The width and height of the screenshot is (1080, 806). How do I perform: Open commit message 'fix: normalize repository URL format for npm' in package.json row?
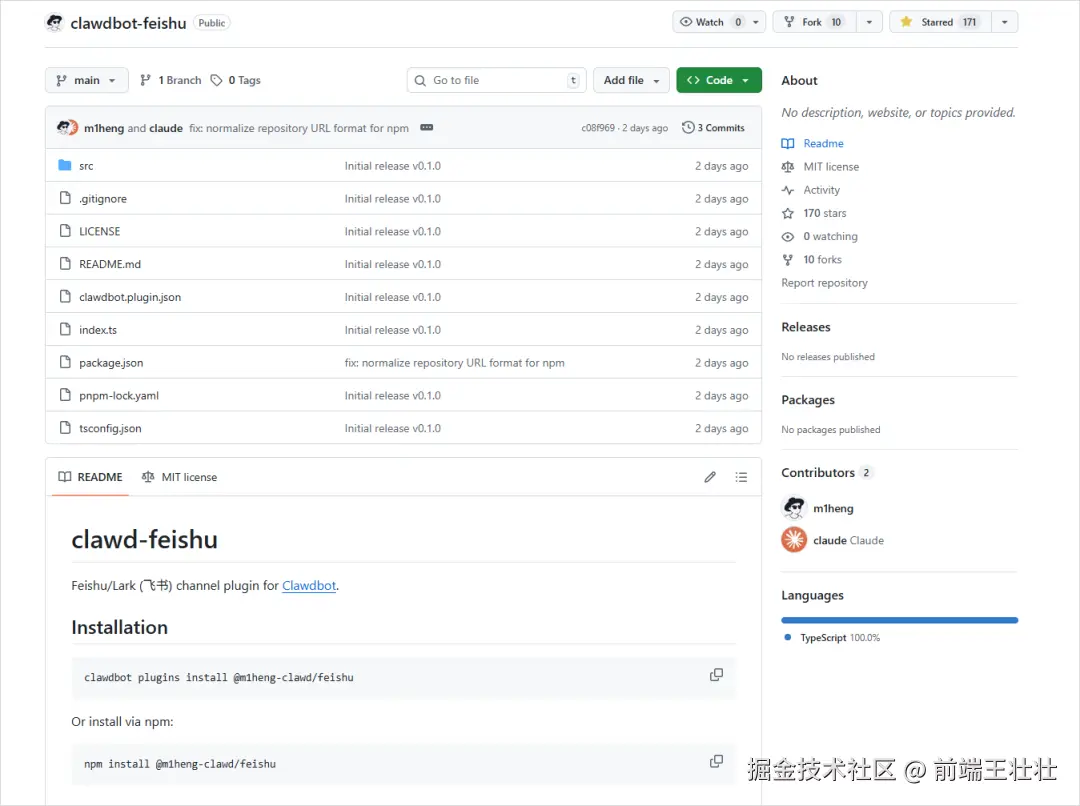455,362
